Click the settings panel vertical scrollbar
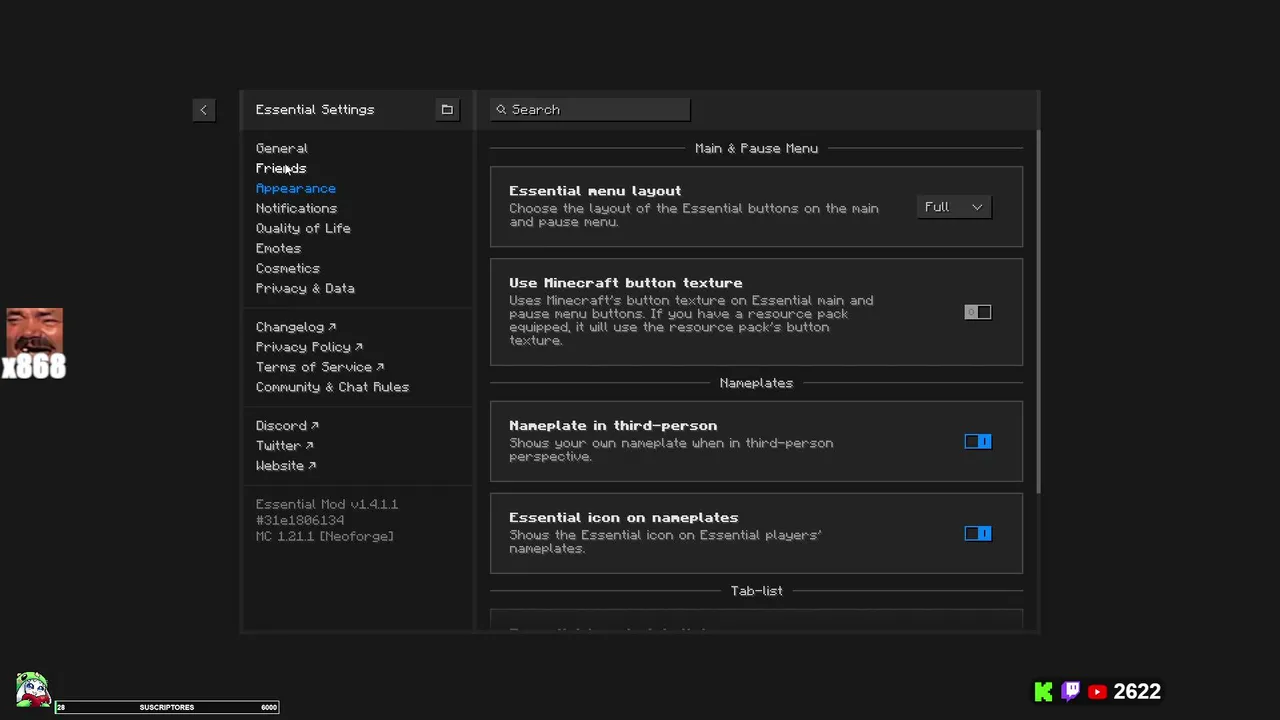Viewport: 1280px width, 720px height. tap(1039, 311)
